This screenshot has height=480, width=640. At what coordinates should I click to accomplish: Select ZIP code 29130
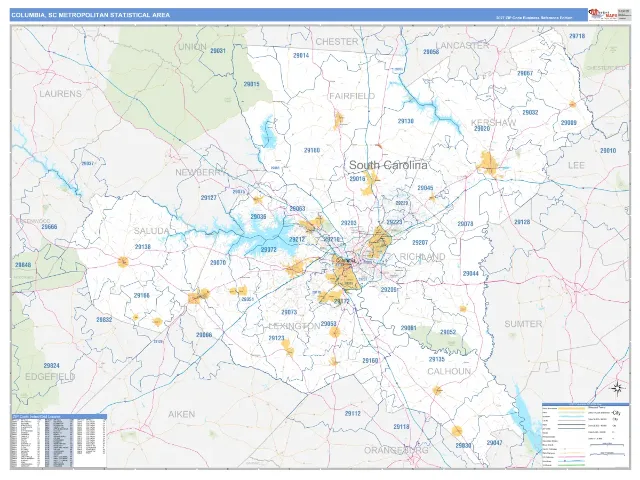coord(406,121)
